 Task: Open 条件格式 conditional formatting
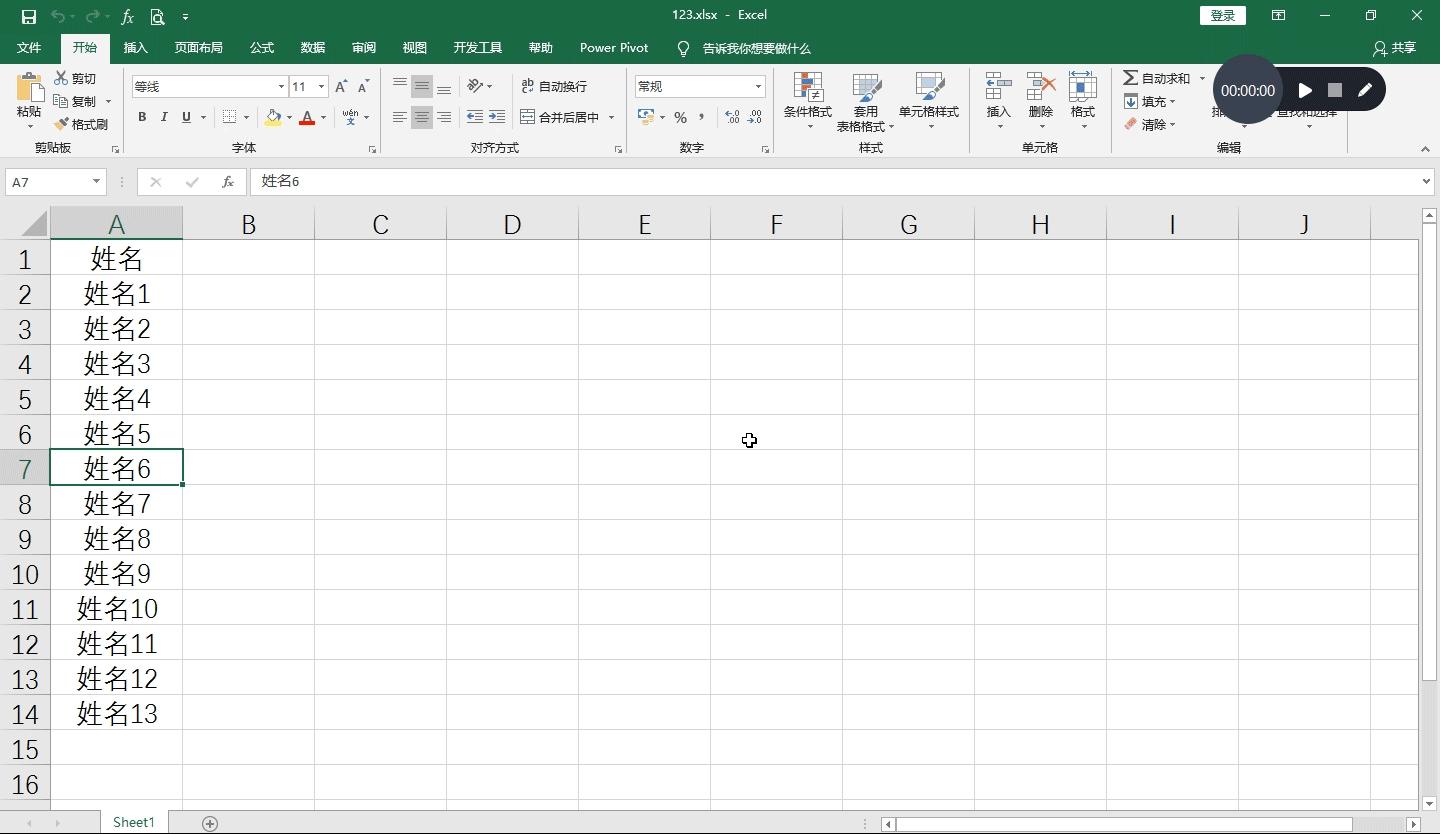808,101
